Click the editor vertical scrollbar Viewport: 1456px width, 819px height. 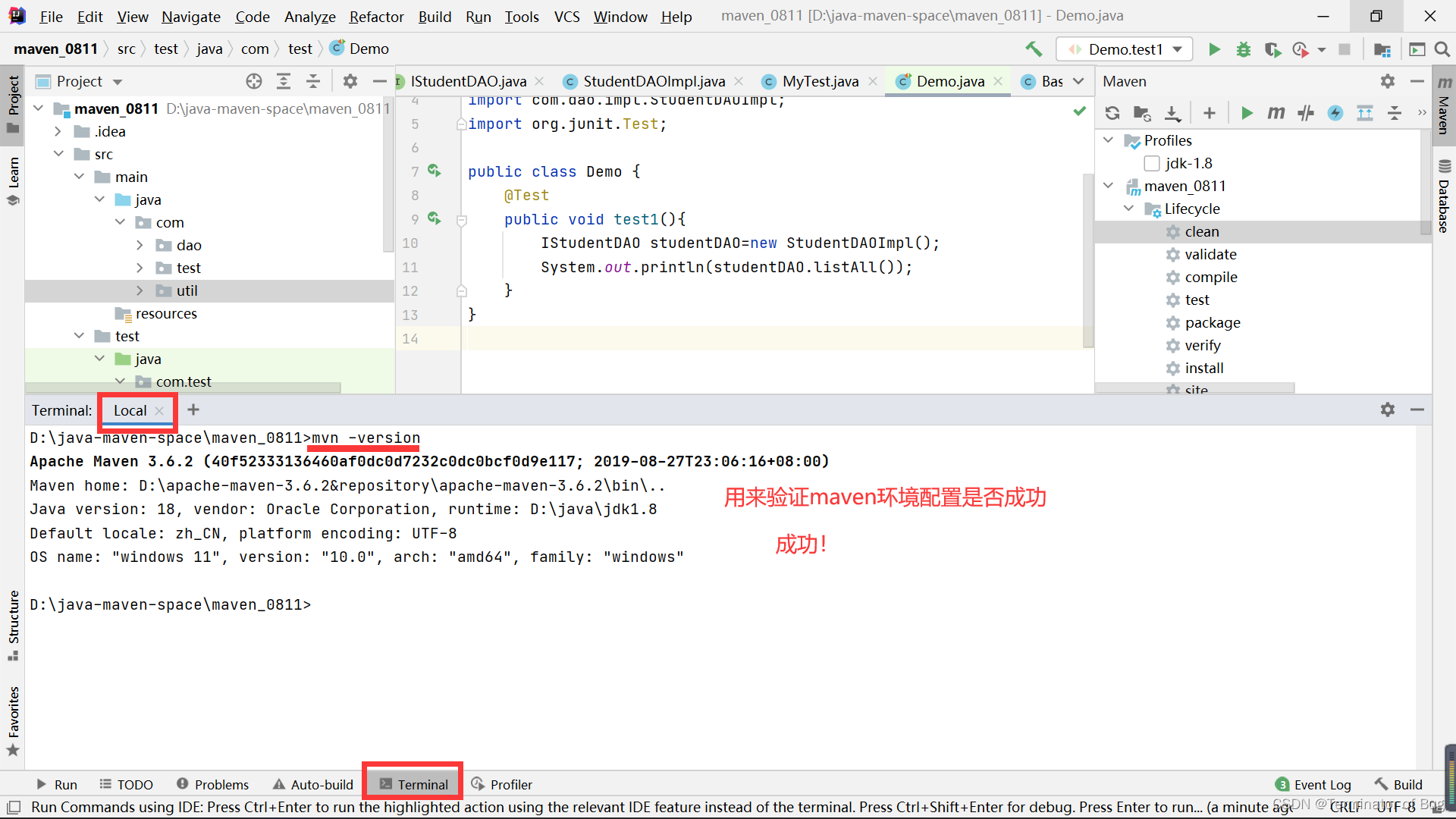pos(1087,259)
